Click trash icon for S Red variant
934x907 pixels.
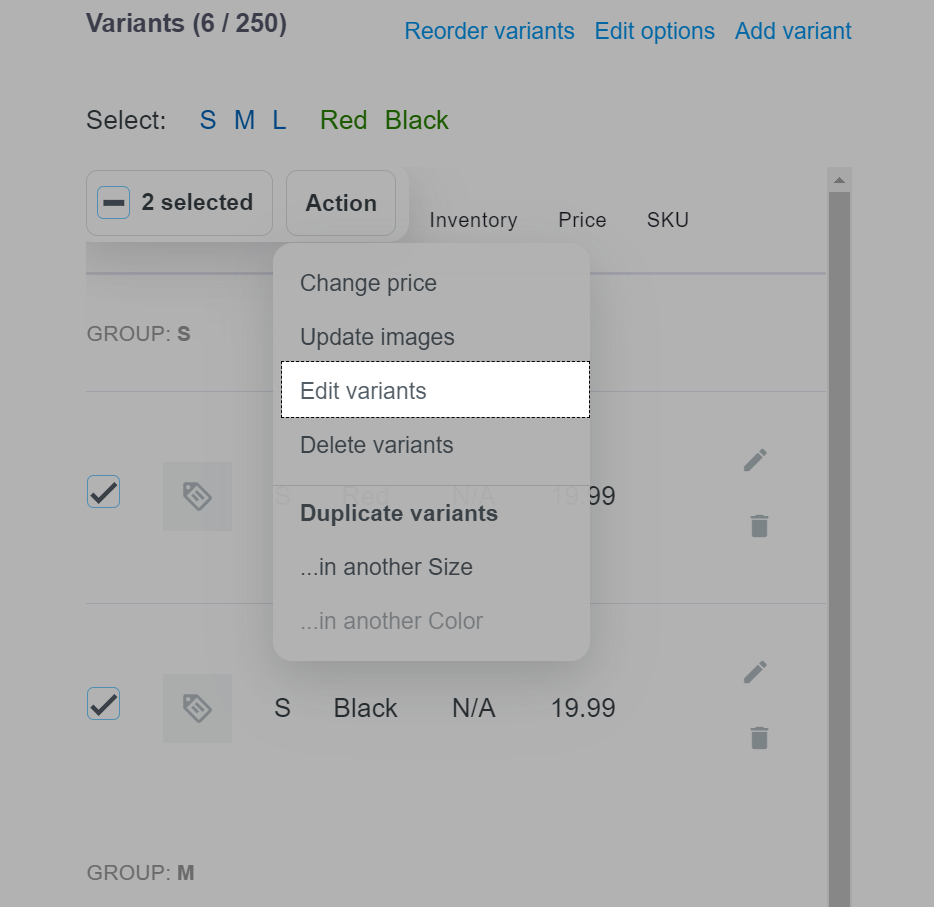(x=759, y=526)
